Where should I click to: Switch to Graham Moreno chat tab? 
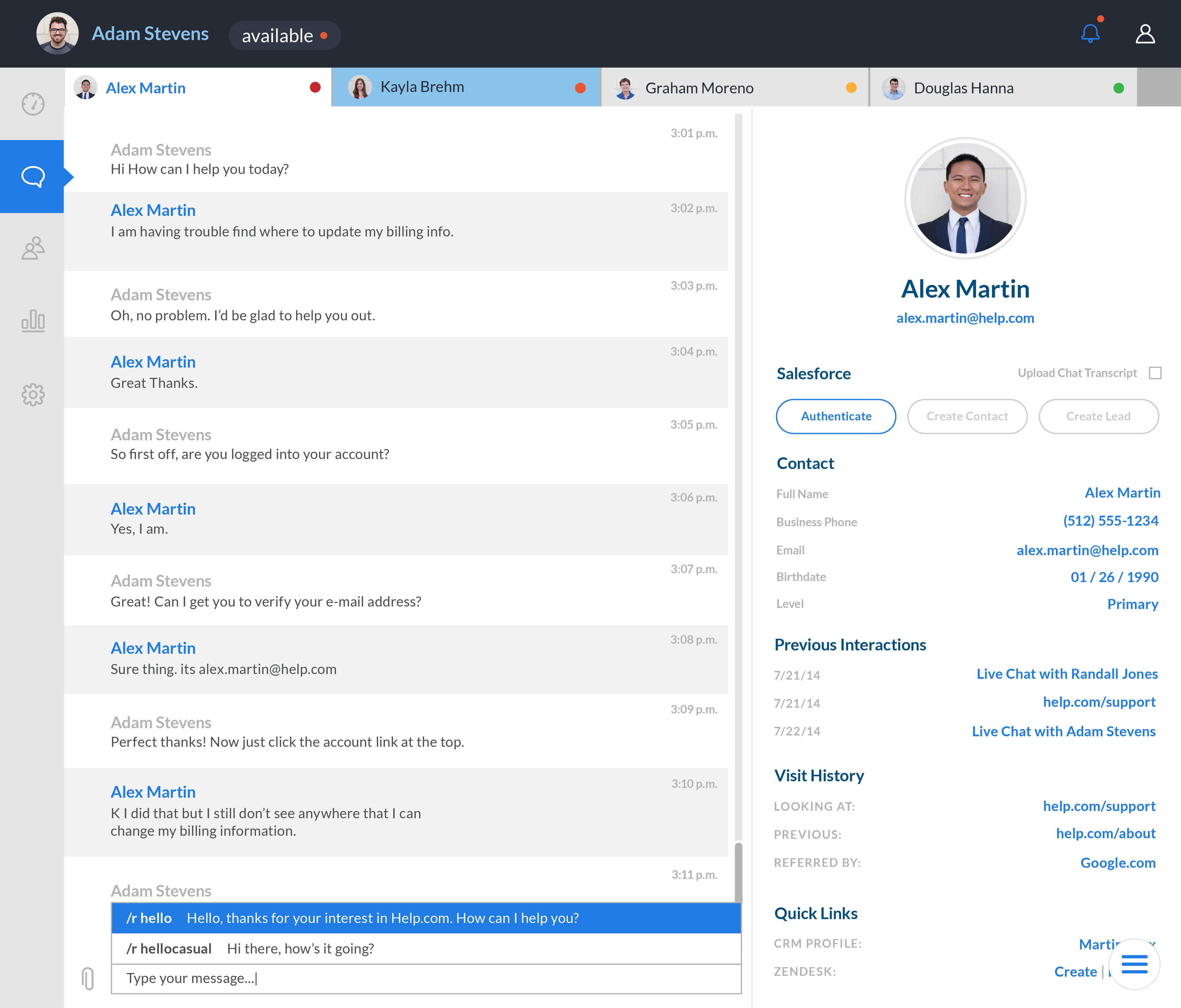point(734,88)
